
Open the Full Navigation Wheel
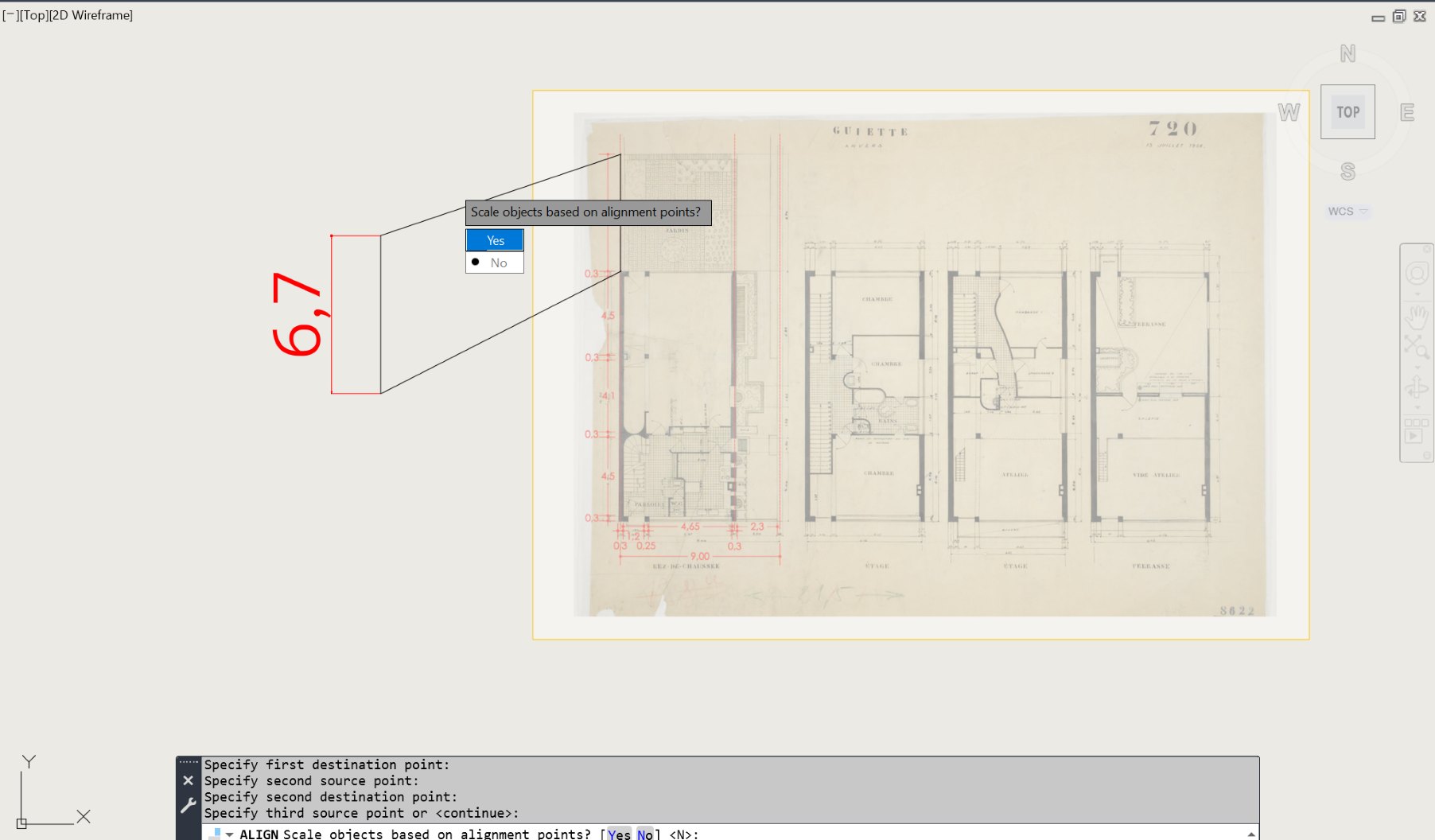click(1417, 274)
